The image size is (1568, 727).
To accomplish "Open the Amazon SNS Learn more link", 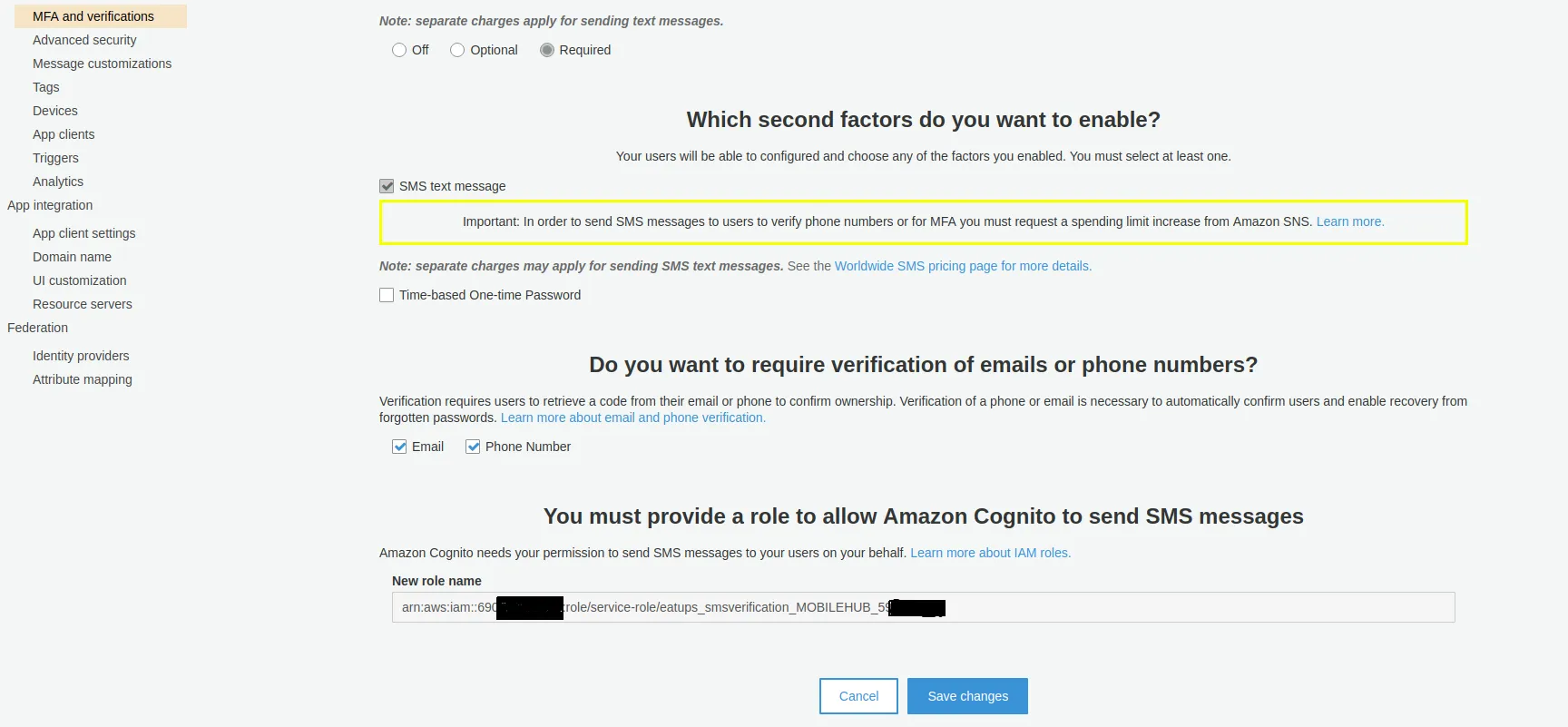I will [x=1349, y=221].
